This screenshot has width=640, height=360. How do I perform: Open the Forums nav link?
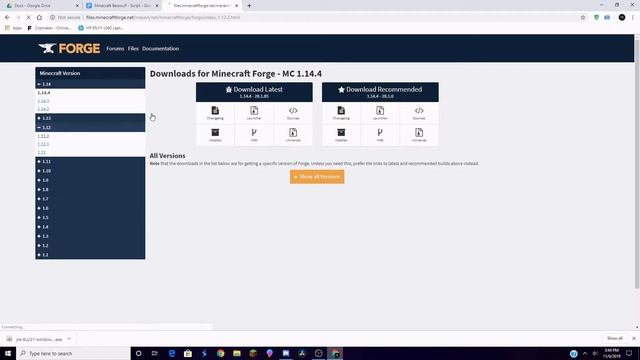coord(115,49)
